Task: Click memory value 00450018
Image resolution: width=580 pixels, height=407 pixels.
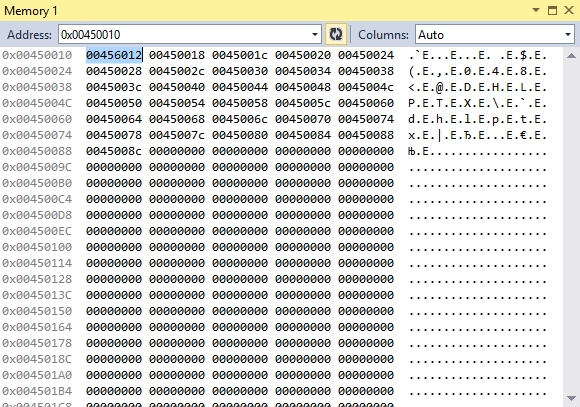Action: coord(177,55)
